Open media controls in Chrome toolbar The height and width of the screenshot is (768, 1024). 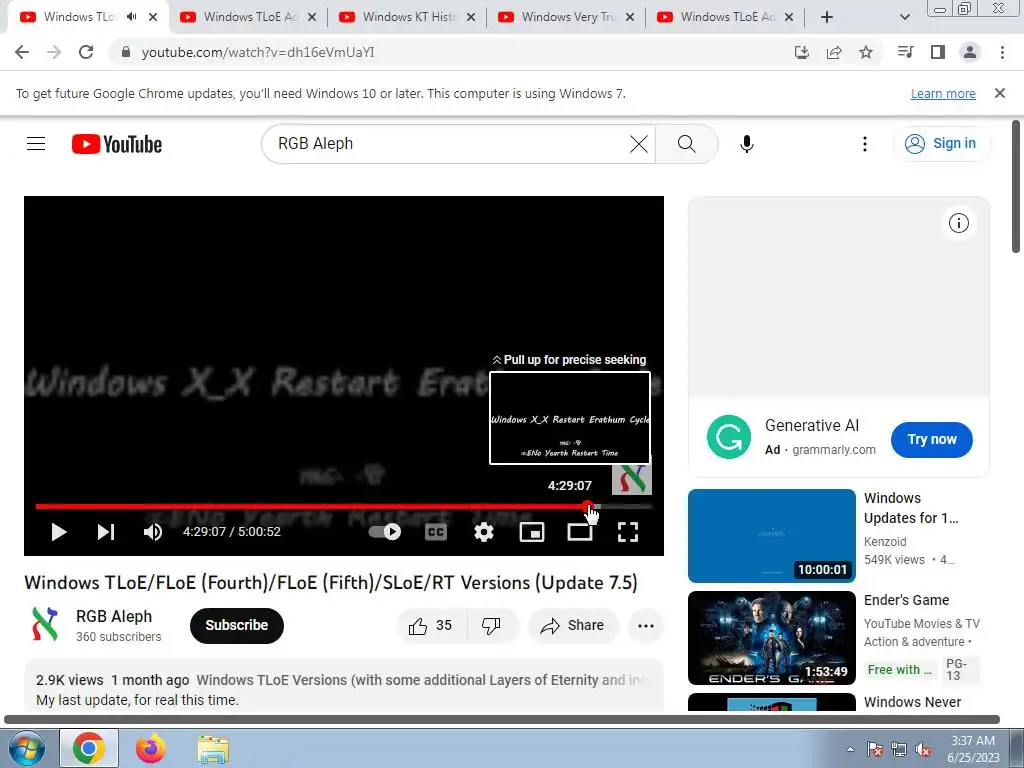[906, 52]
